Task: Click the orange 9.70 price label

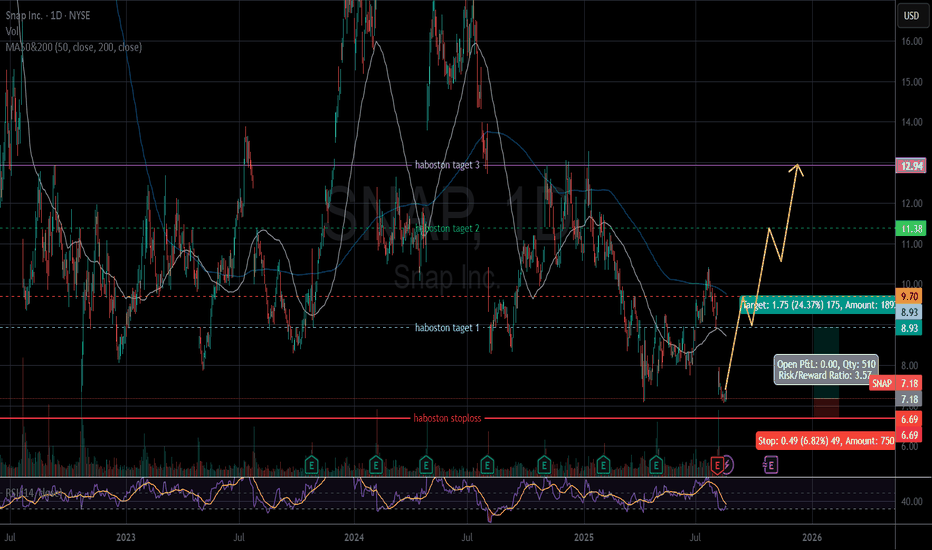Action: click(909, 296)
